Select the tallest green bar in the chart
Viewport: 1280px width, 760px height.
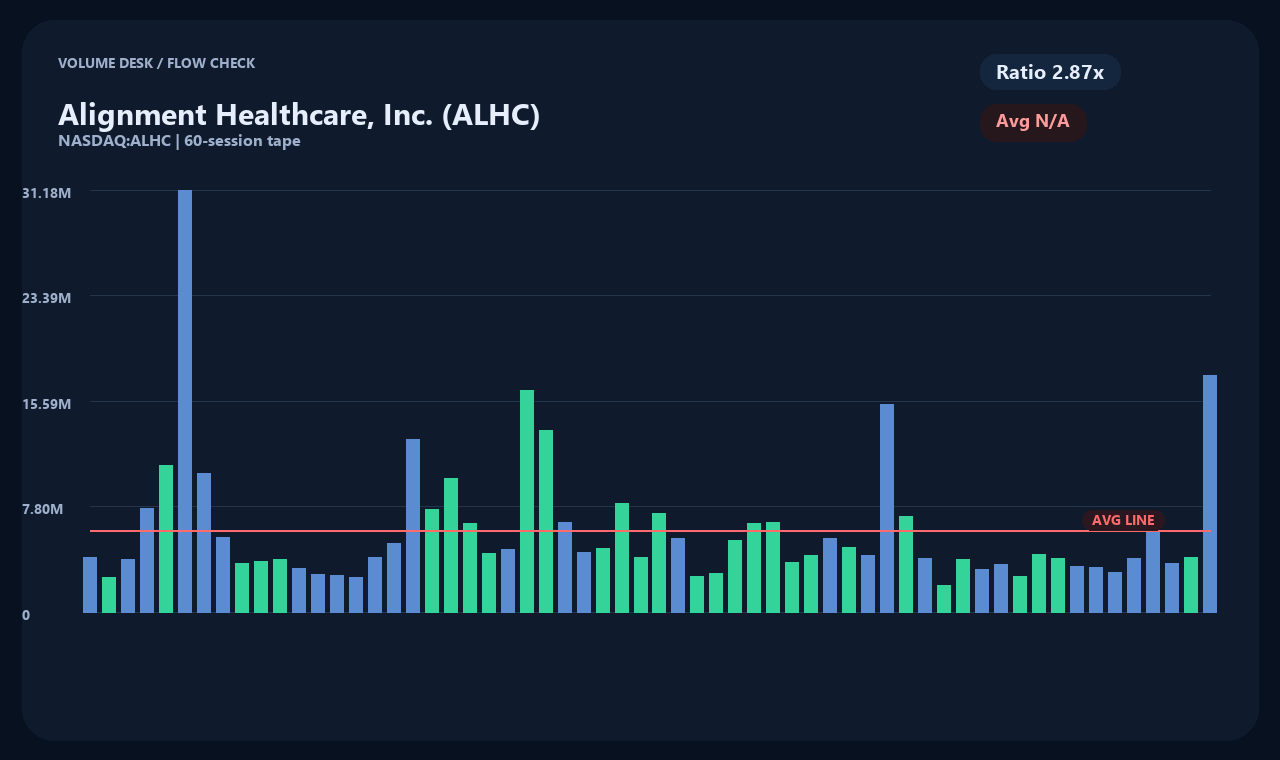click(527, 501)
